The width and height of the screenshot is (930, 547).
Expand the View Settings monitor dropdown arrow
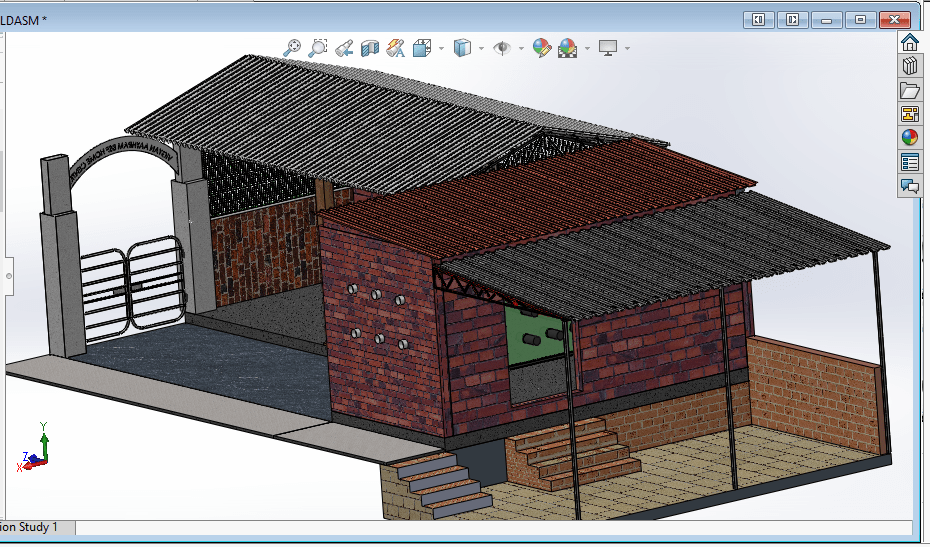[x=626, y=48]
